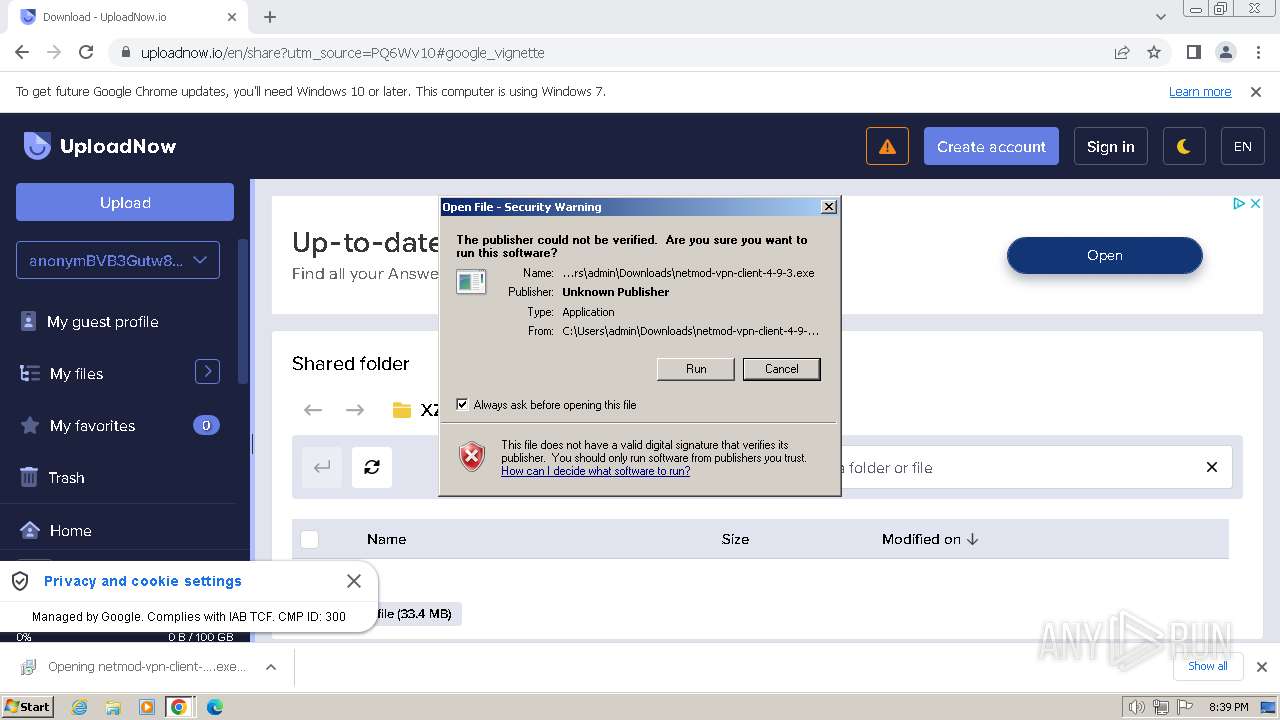
Task: Reload the page
Action: pos(86,52)
